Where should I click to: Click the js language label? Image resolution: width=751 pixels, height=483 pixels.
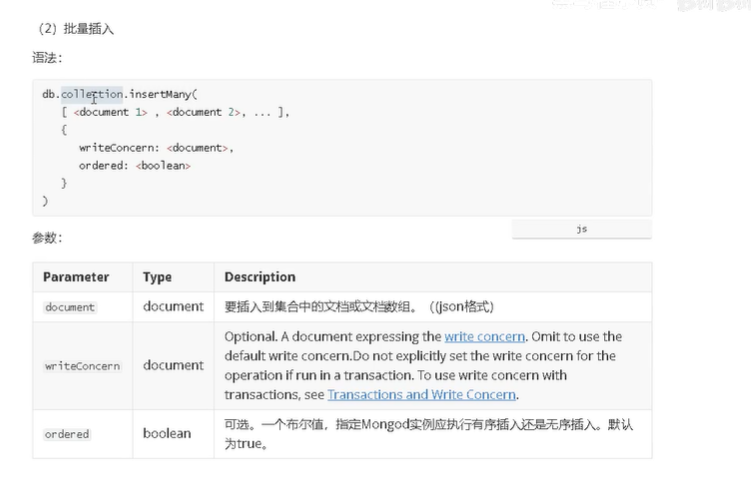pos(581,229)
